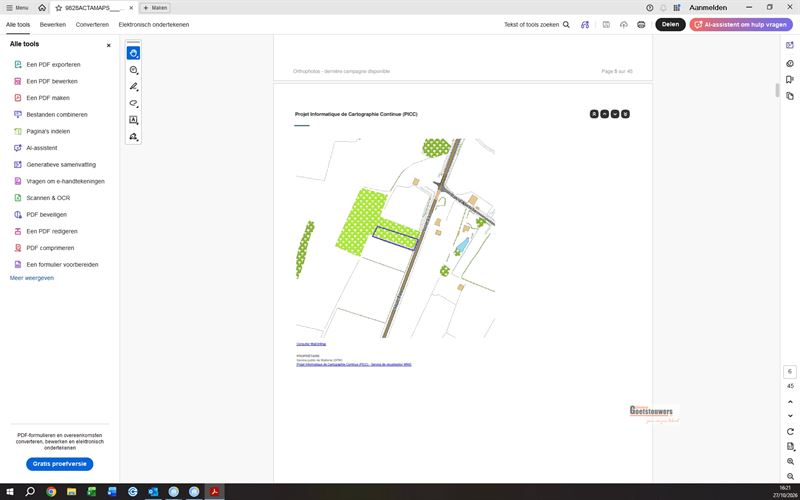Go to next page with down arrow

point(790,416)
